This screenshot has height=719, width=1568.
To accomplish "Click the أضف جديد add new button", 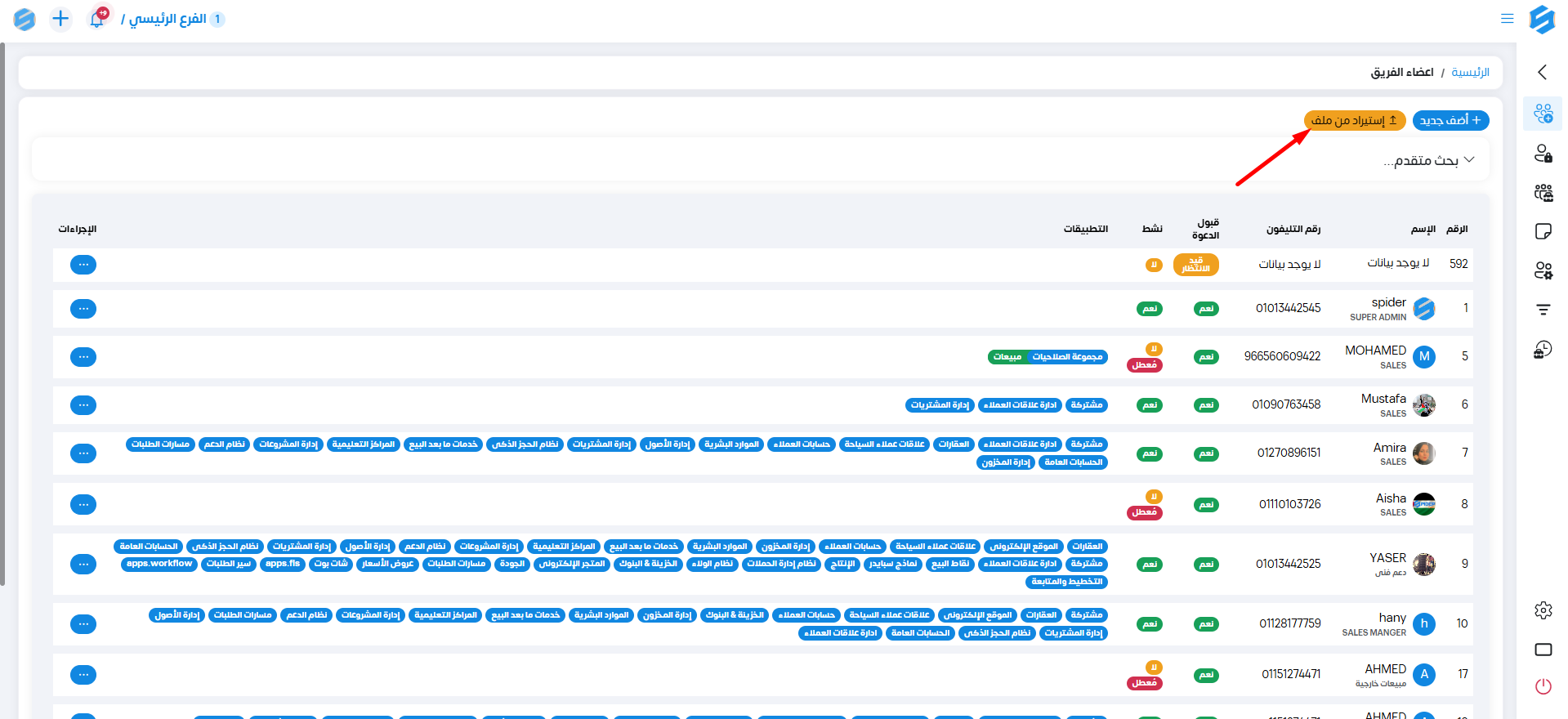I will pyautogui.click(x=1450, y=120).
